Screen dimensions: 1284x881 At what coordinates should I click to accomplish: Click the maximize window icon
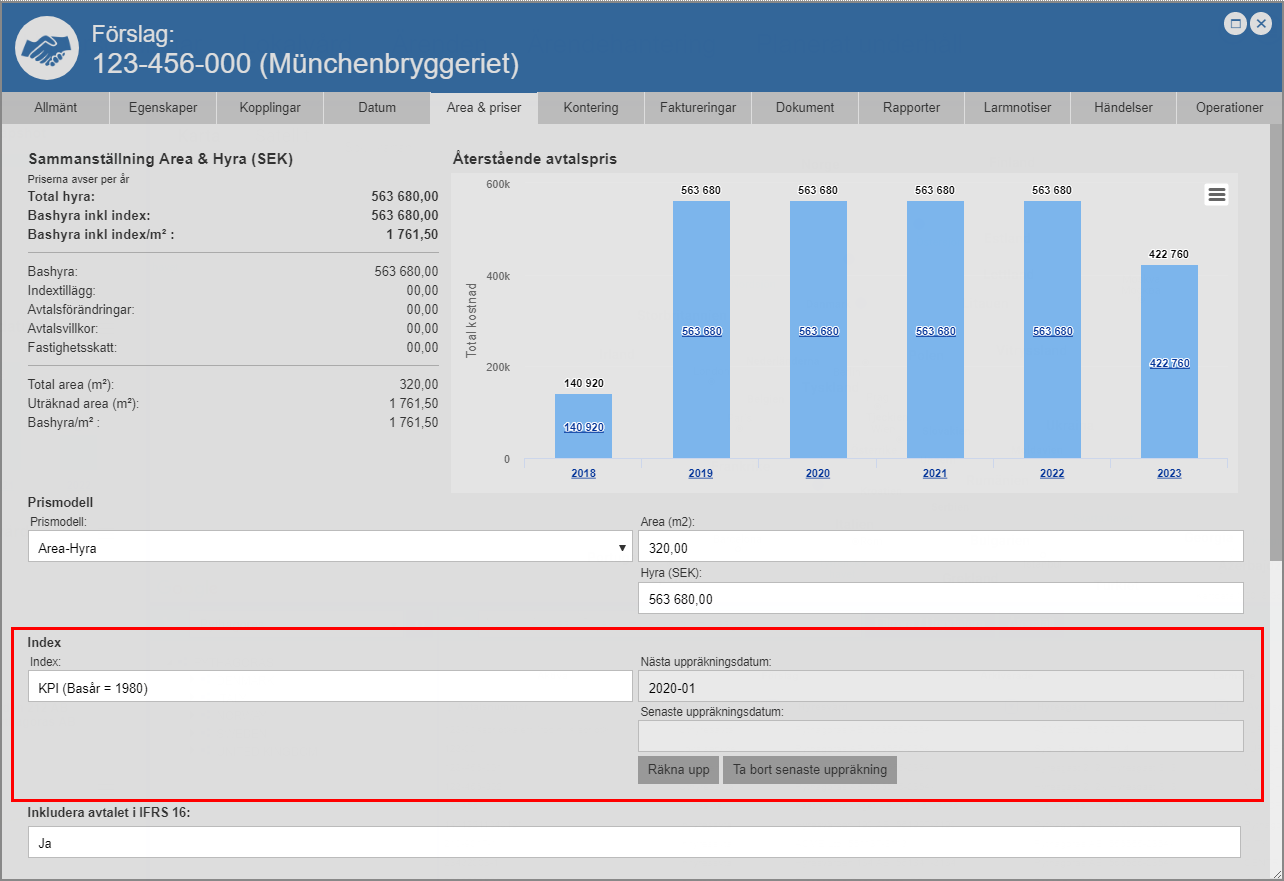pos(1235,23)
